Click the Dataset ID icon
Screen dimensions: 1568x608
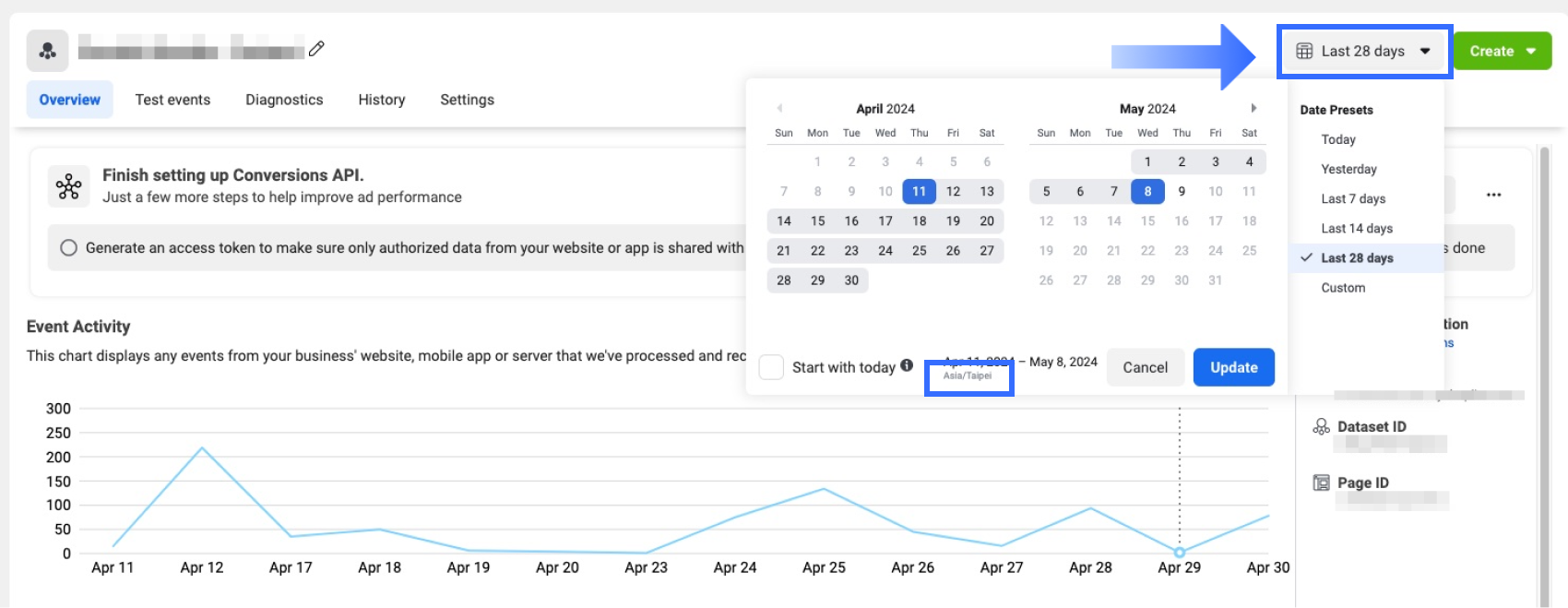[x=1321, y=426]
